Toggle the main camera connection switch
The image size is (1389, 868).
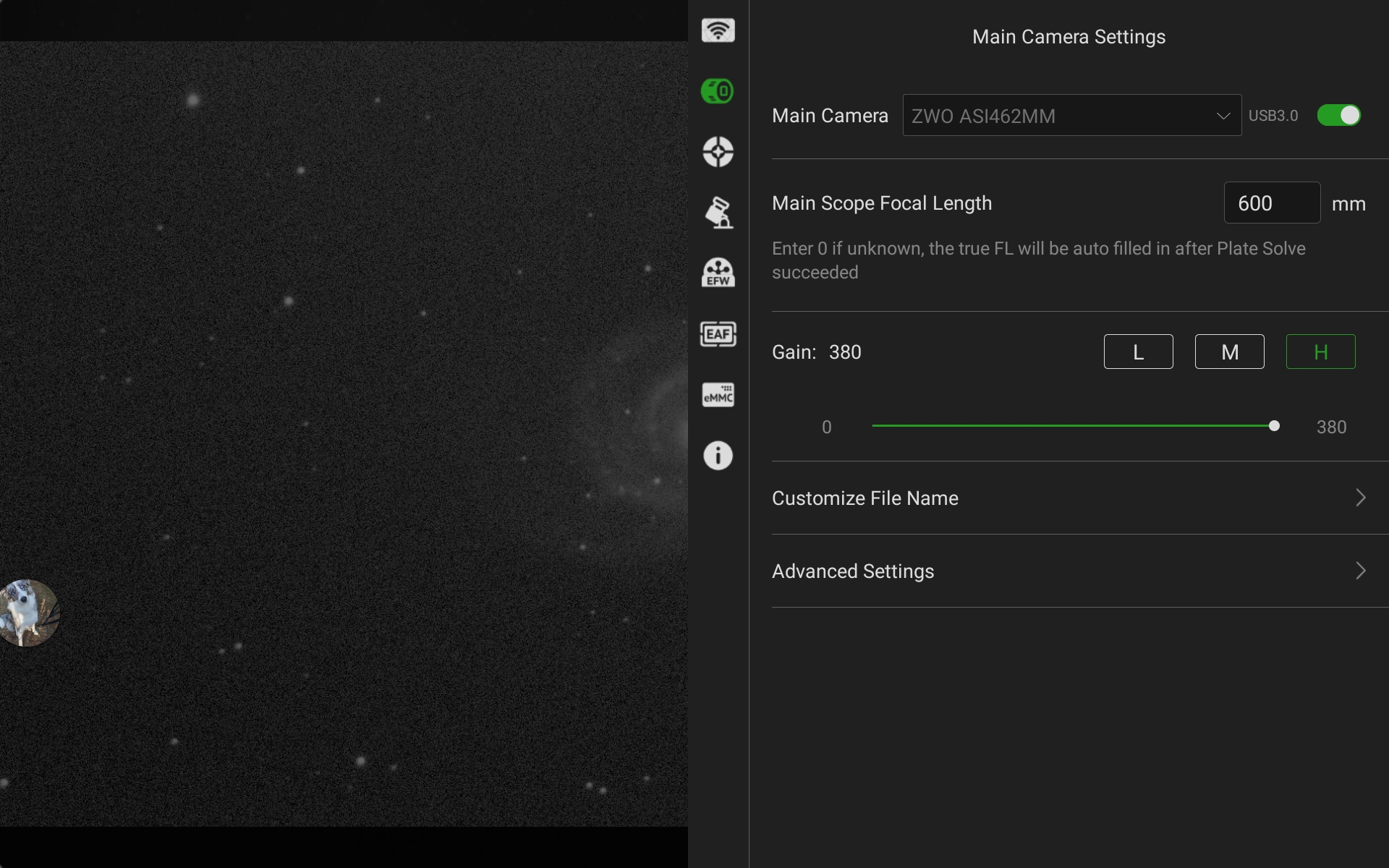pyautogui.click(x=1338, y=116)
